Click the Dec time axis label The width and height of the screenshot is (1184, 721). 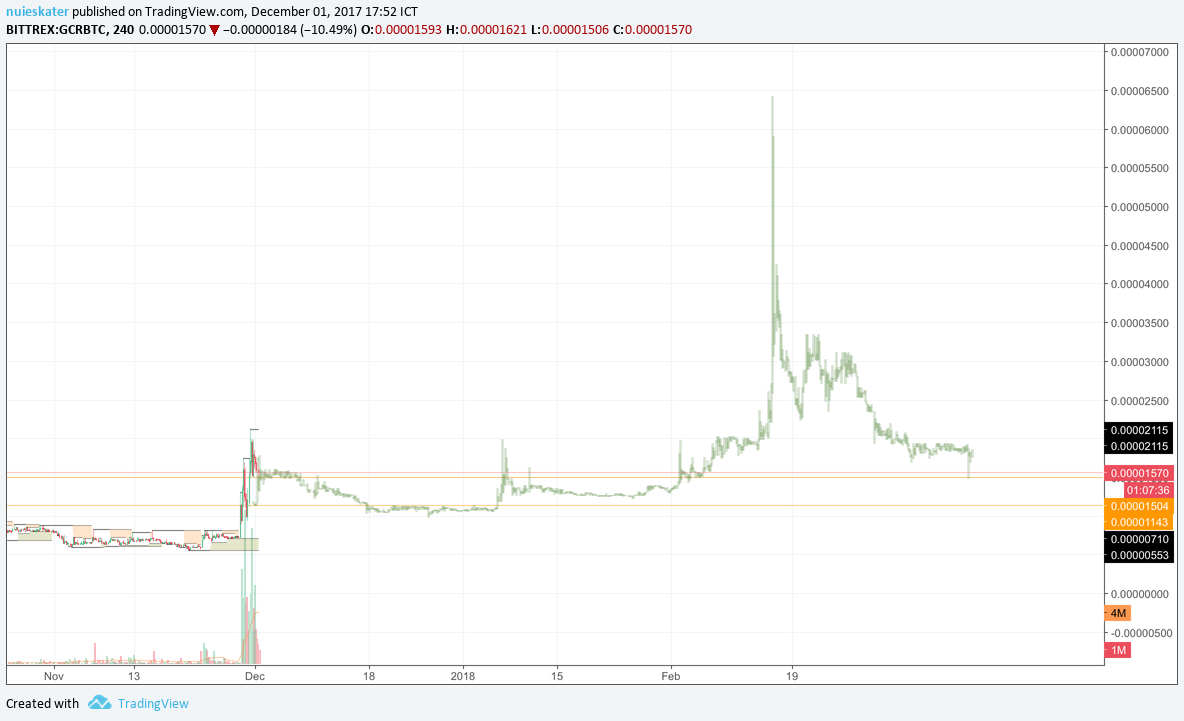pos(254,676)
